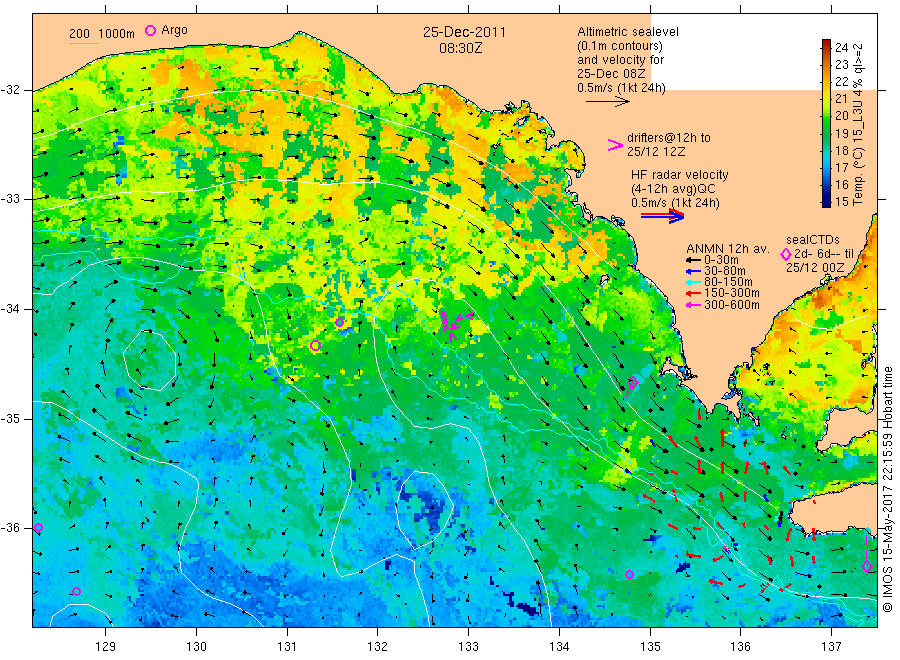
Task: Click longitude axis label 135
Action: click(x=650, y=647)
